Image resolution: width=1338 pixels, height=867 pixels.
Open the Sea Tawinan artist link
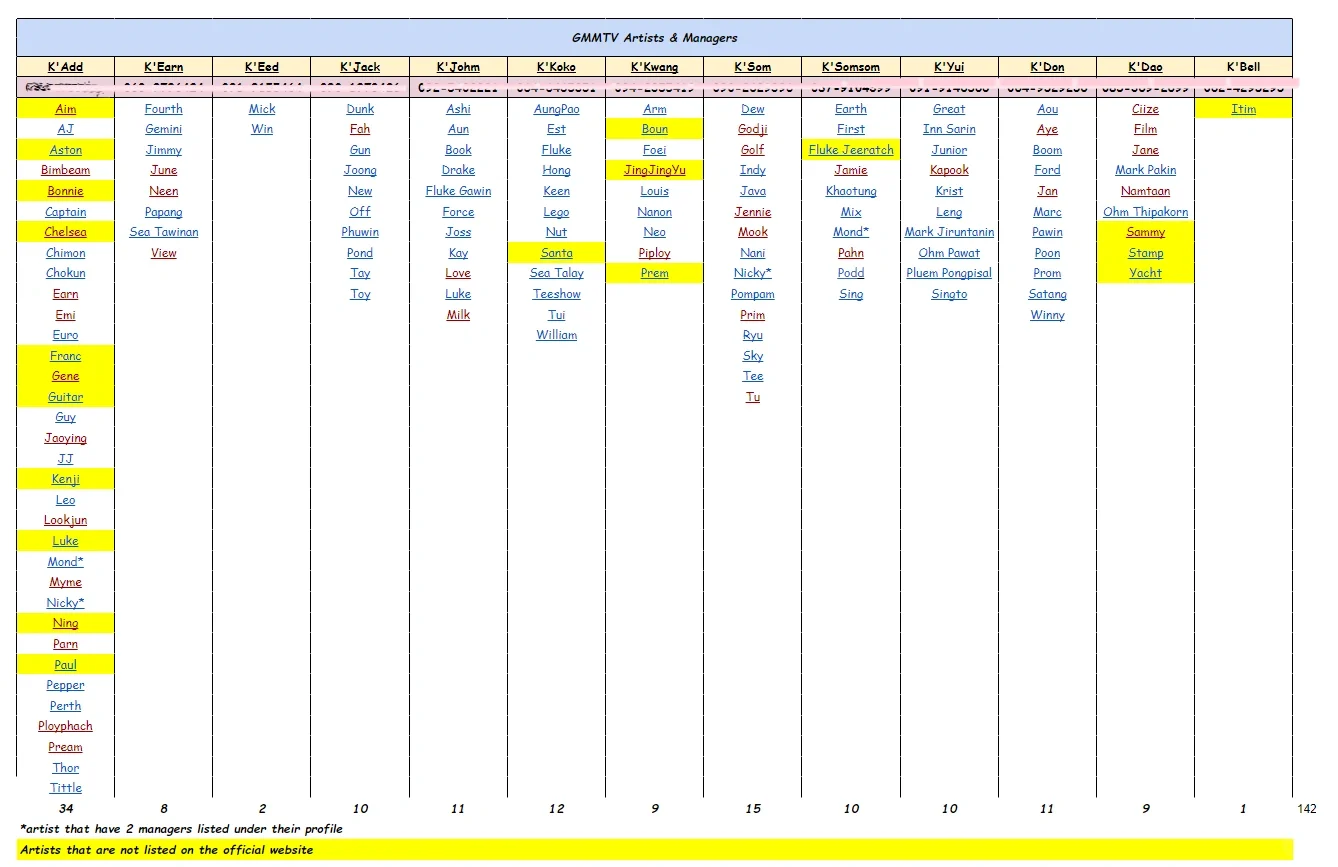point(164,232)
